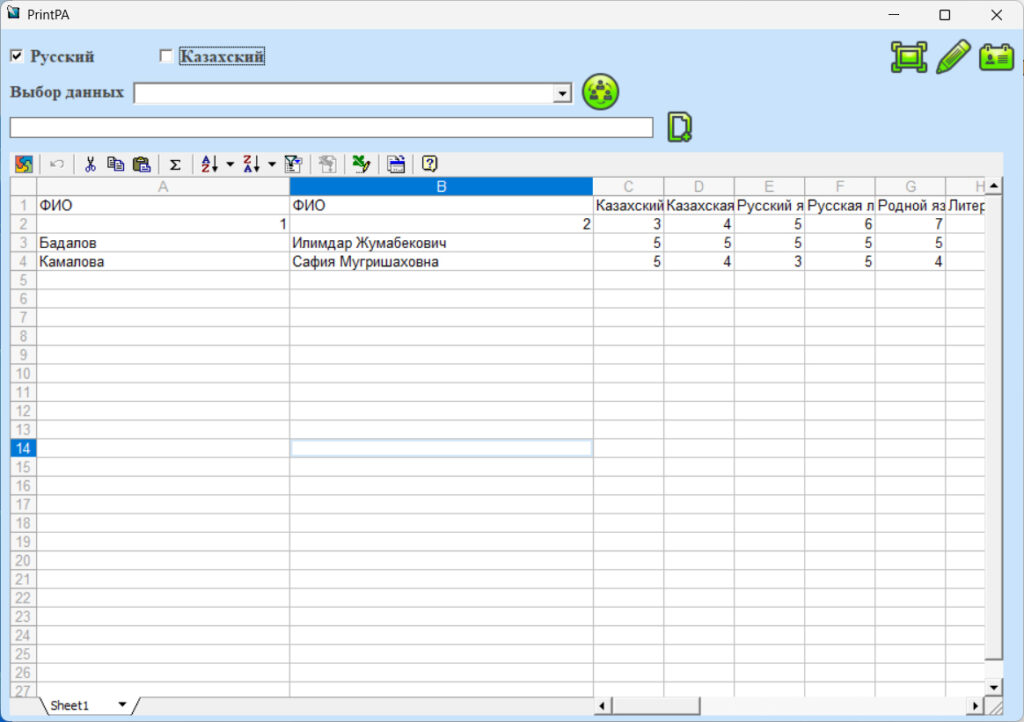Click the horizontal scrollbar left arrow
Screen dimensions: 1024x722
coord(602,706)
